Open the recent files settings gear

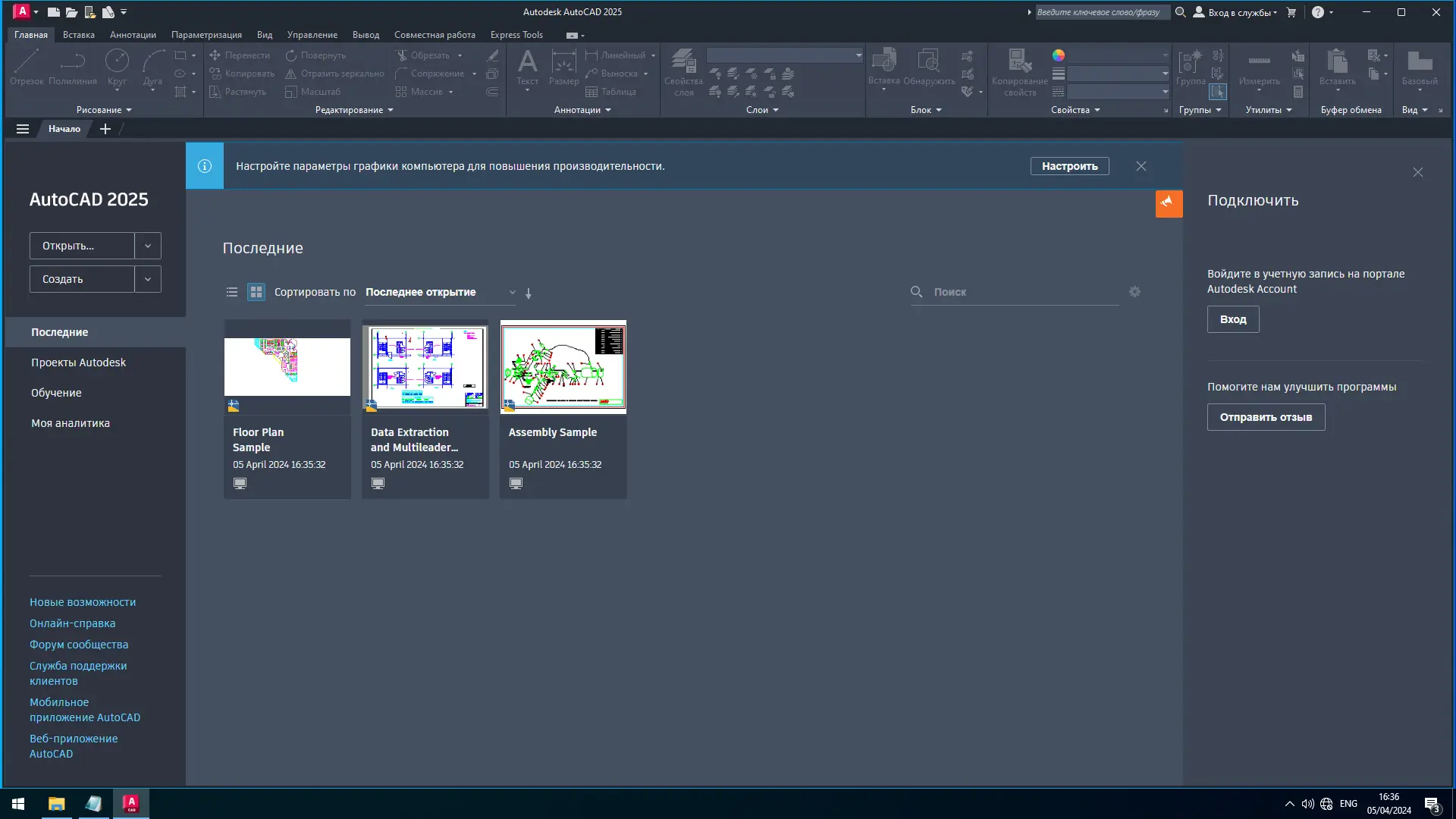coord(1134,292)
